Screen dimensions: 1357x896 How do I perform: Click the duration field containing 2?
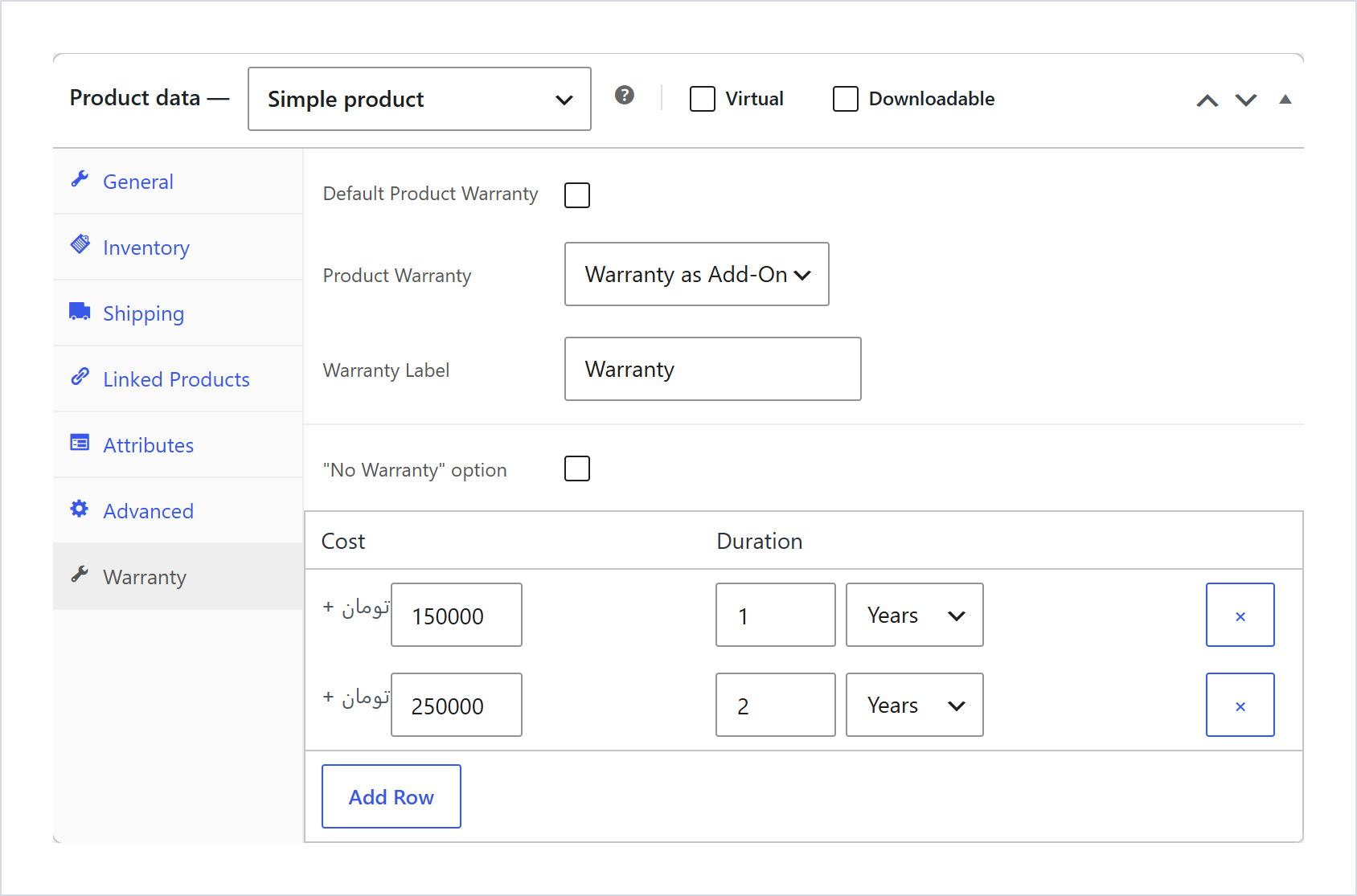[x=776, y=705]
